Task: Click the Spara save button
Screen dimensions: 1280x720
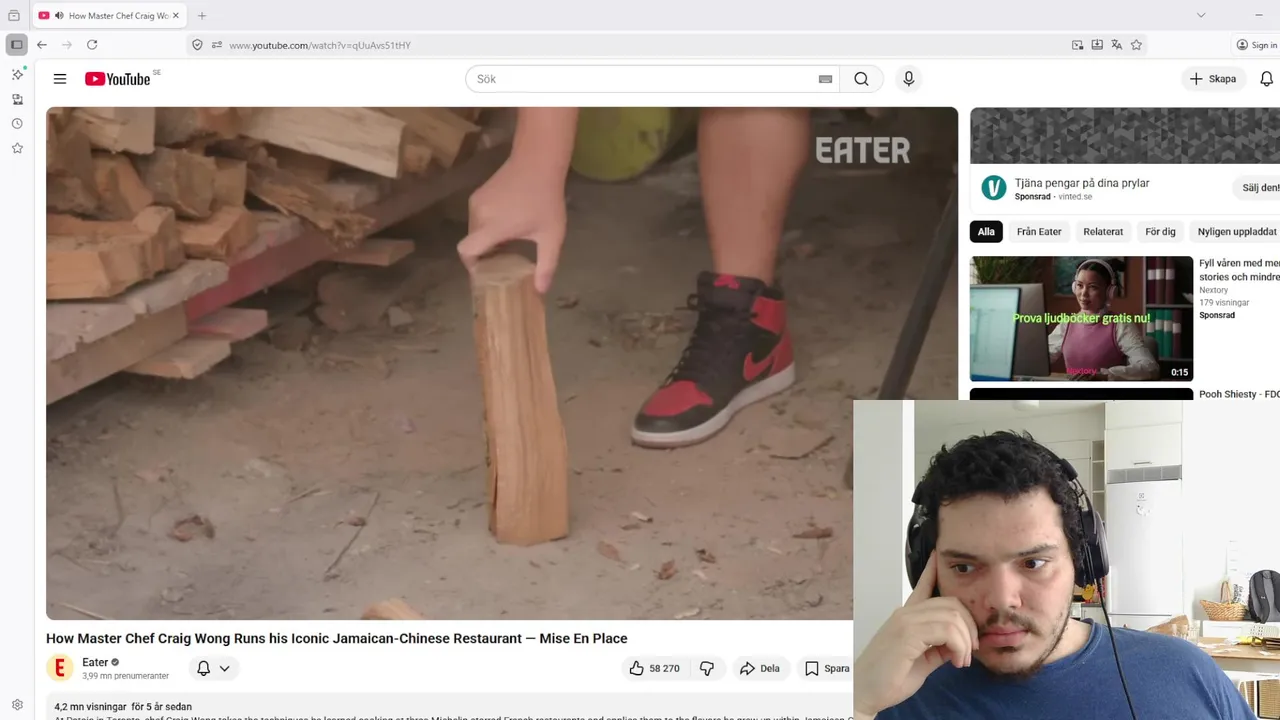Action: [826, 668]
